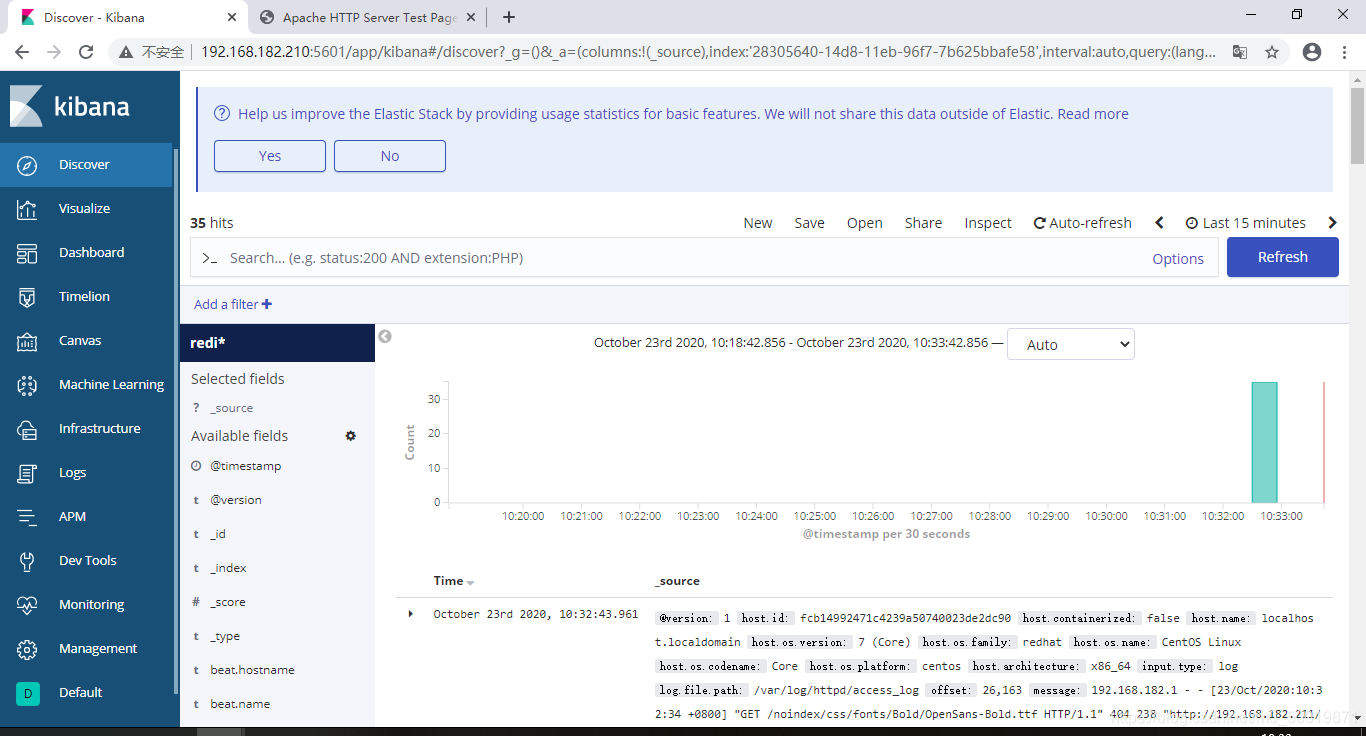Sort by Time column arrow
1366x736 pixels.
tap(471, 582)
